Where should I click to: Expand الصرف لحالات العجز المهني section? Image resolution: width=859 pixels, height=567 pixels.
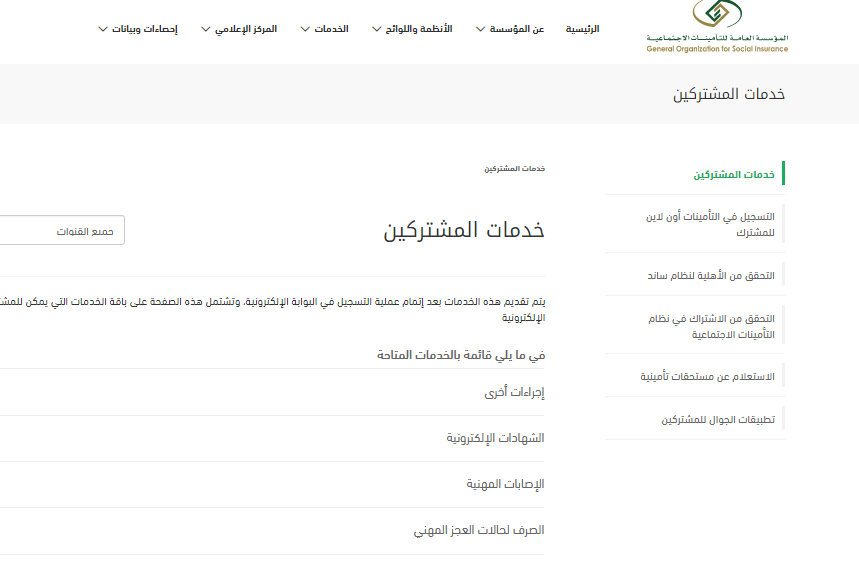479,531
